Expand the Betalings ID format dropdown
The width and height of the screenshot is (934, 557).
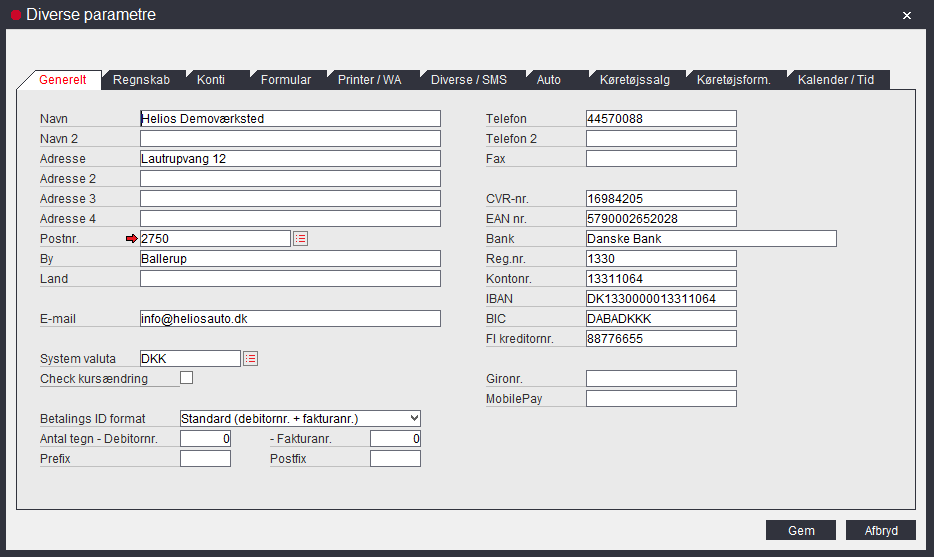(x=414, y=418)
